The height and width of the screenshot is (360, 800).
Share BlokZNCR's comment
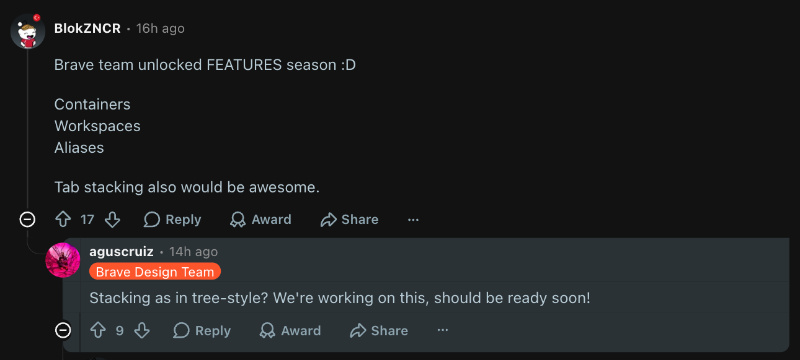point(349,220)
